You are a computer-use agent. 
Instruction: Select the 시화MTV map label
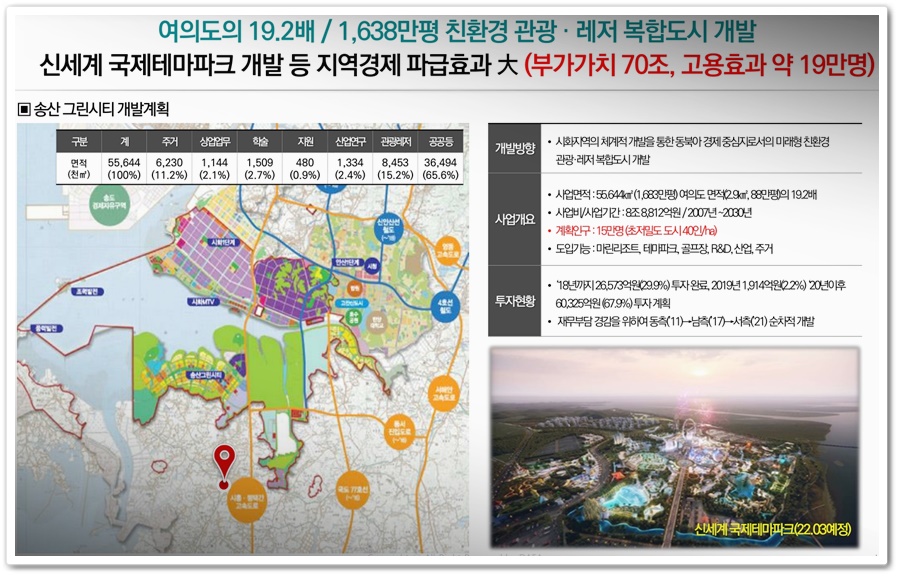coord(203,301)
